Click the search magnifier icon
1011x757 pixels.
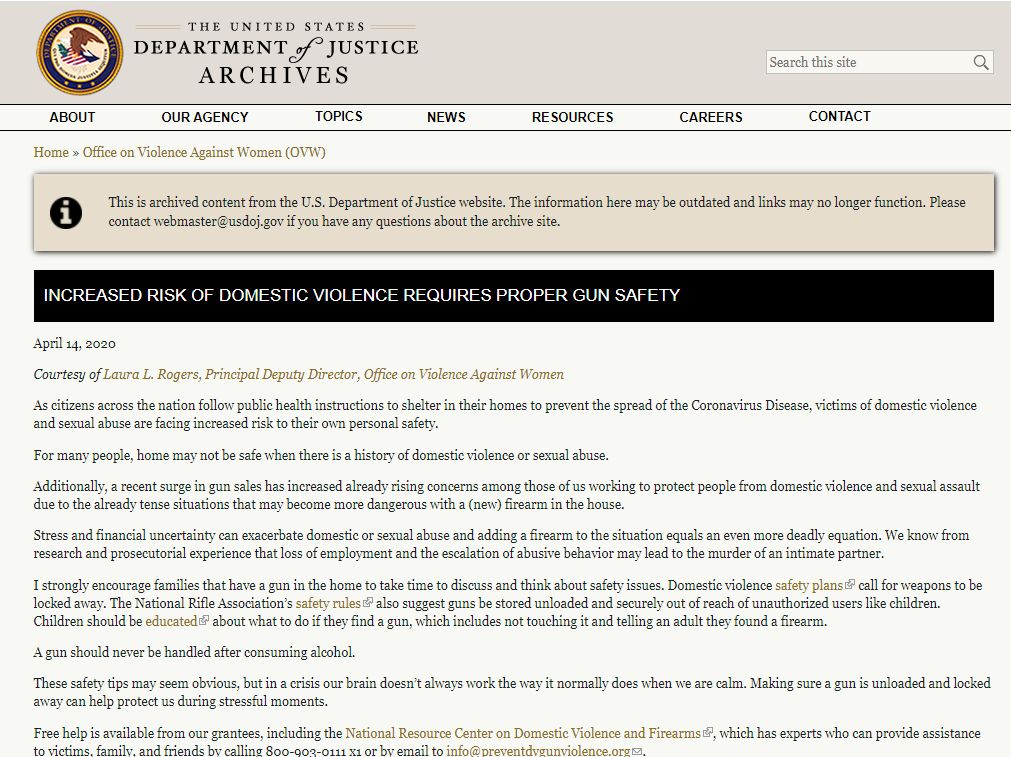point(981,63)
